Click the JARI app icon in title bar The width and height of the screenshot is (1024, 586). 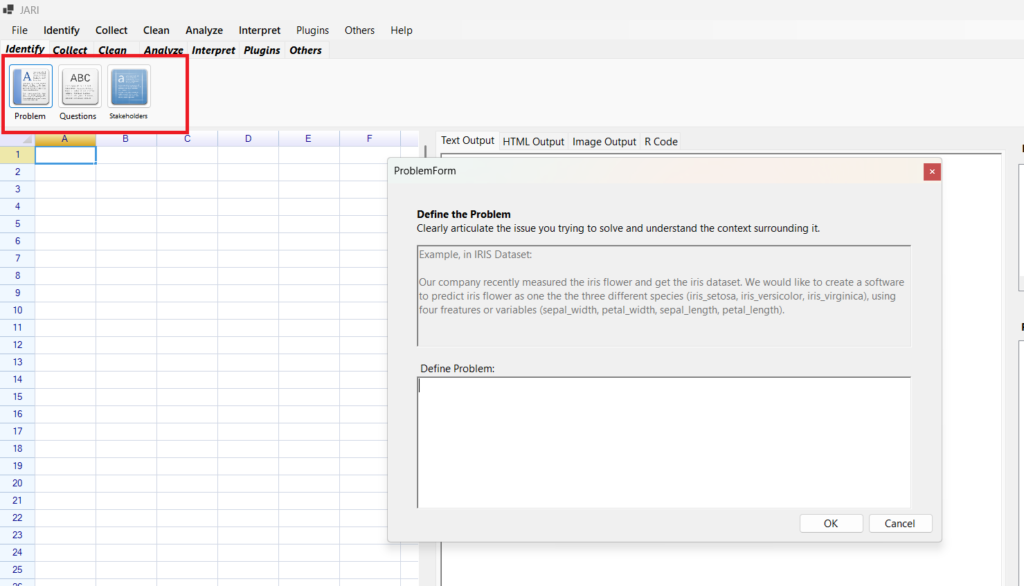(8, 9)
